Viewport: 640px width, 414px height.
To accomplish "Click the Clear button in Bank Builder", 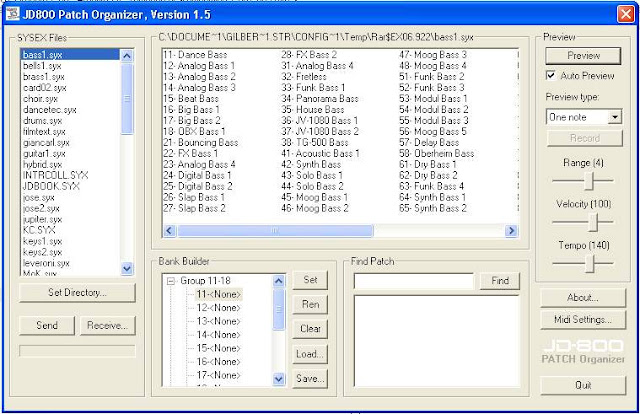I will [x=310, y=329].
